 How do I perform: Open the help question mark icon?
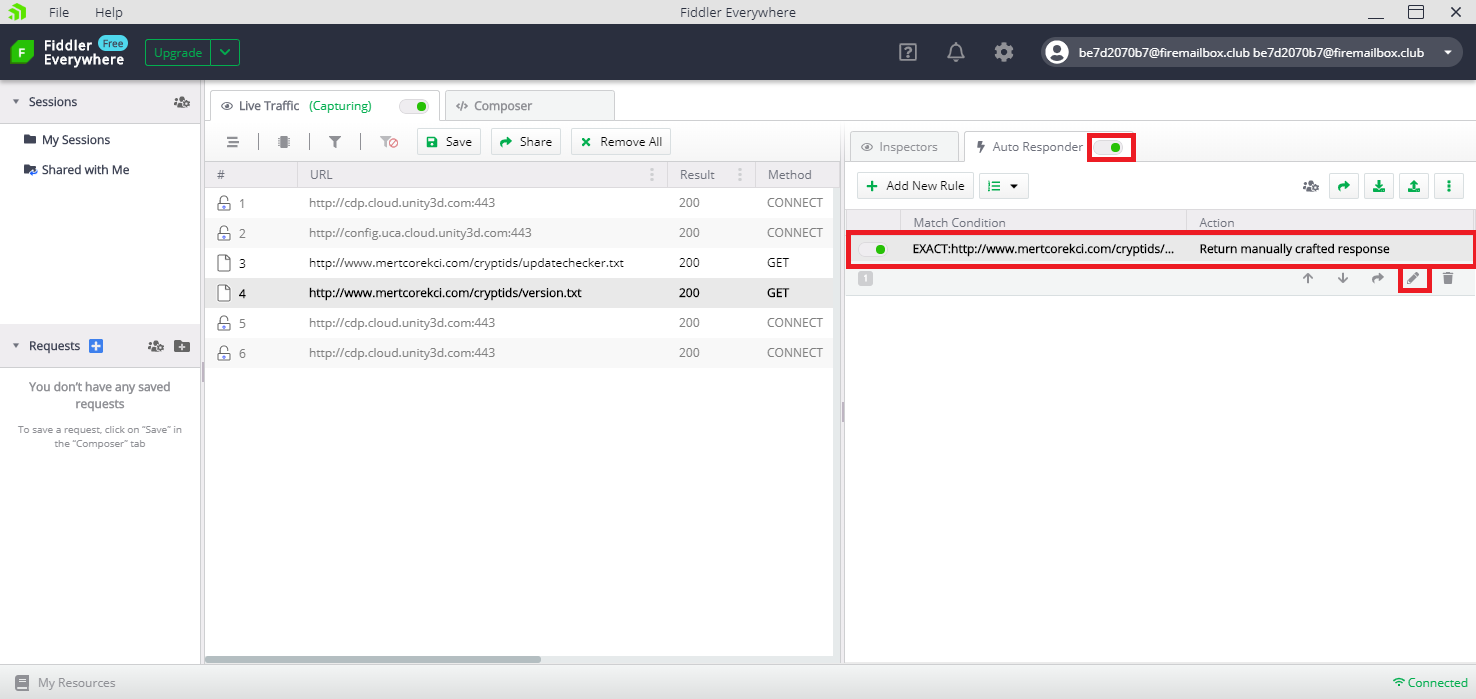pos(908,53)
